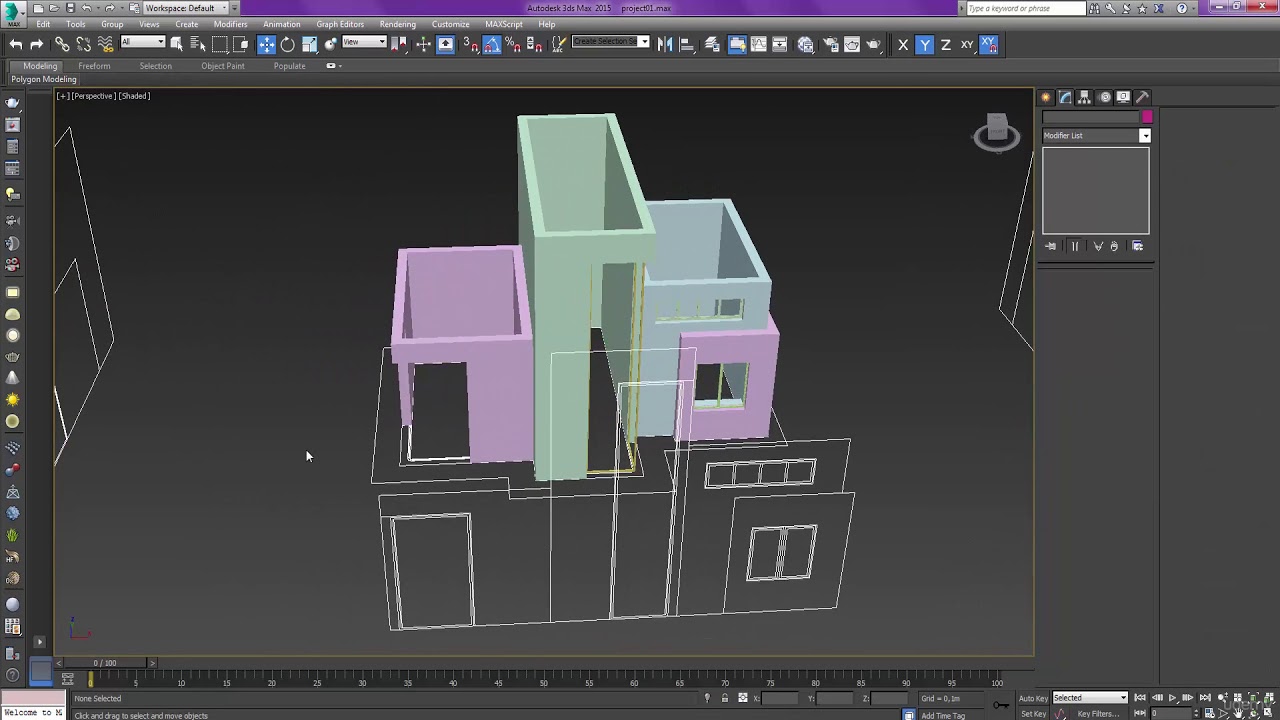Select the Link tool in main toolbar
Viewport: 1280px width, 720px height.
62,44
